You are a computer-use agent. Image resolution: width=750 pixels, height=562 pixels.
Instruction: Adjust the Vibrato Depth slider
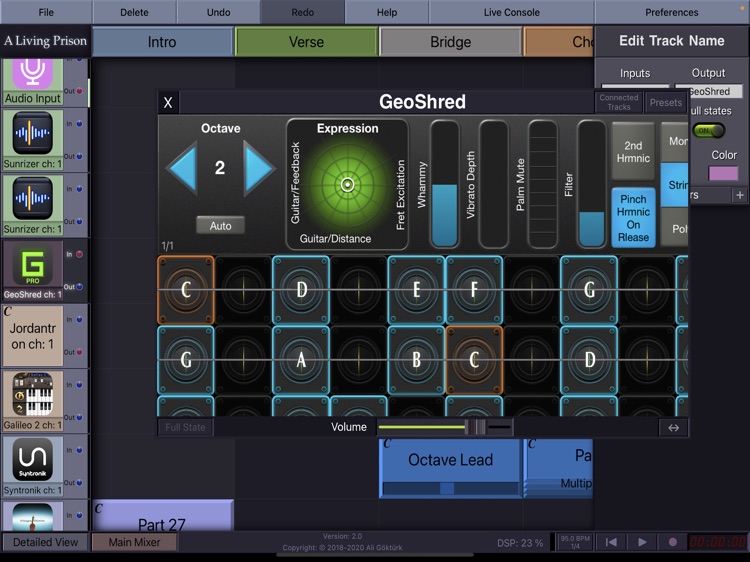(494, 184)
